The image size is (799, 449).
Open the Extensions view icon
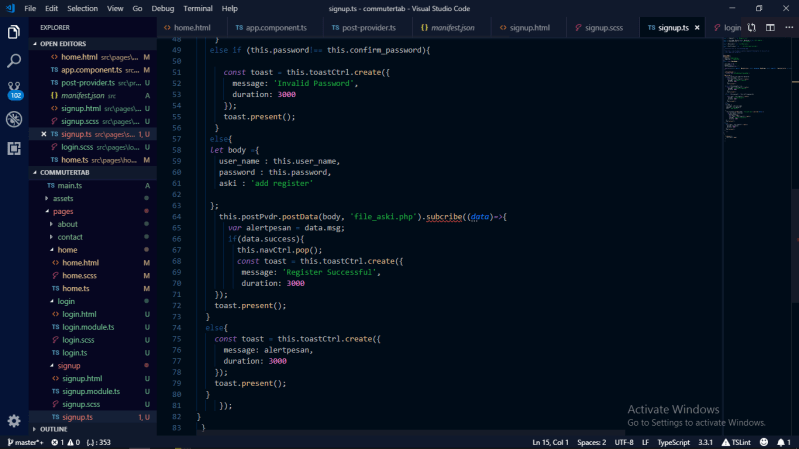click(x=14, y=148)
